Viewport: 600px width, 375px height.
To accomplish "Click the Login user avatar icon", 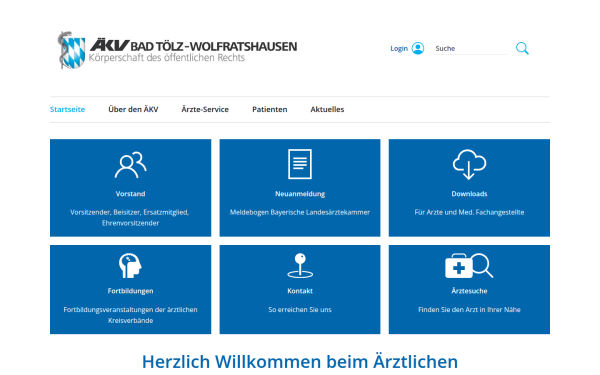I will [418, 48].
